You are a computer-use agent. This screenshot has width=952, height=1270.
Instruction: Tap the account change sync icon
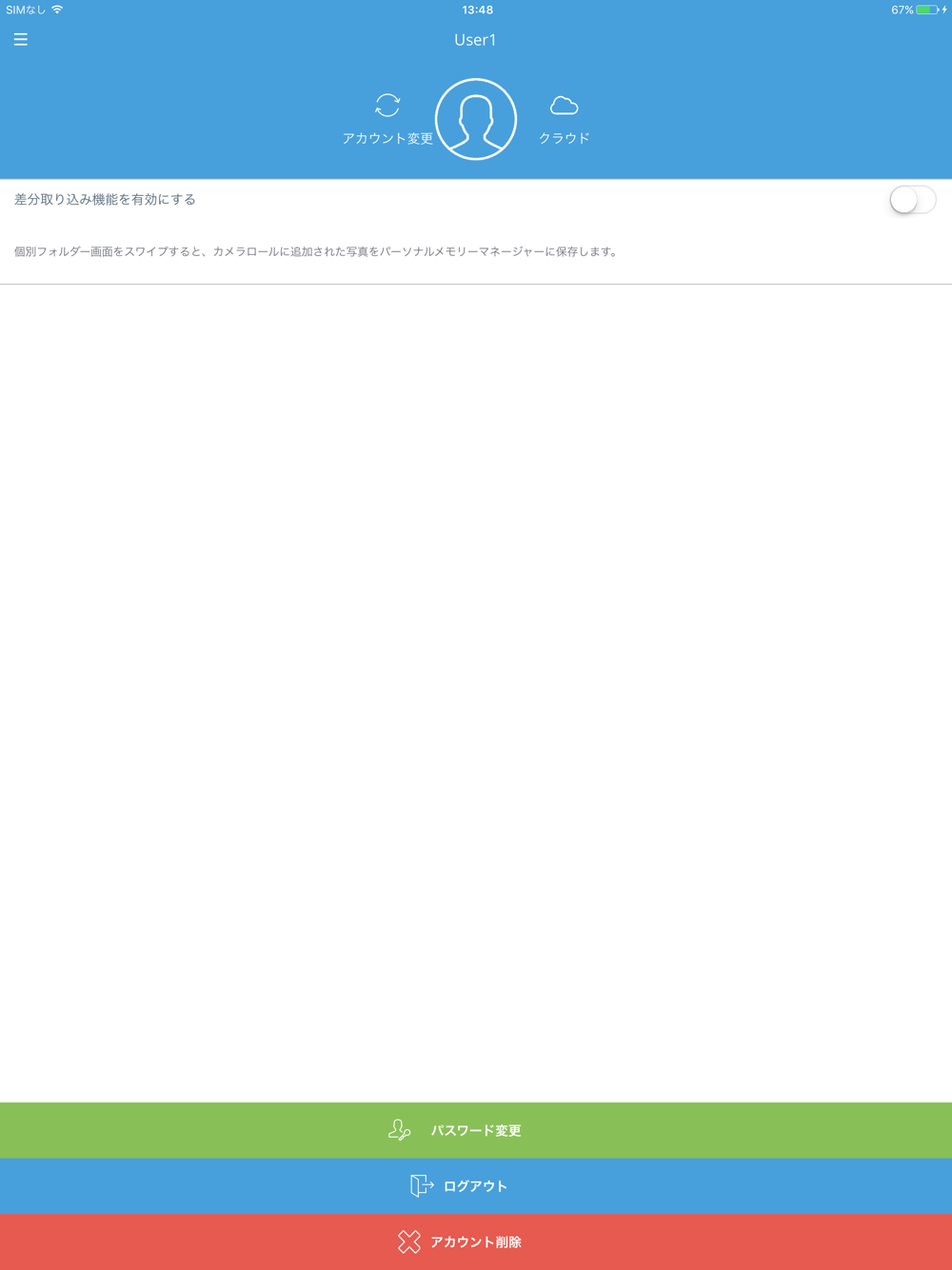tap(387, 105)
